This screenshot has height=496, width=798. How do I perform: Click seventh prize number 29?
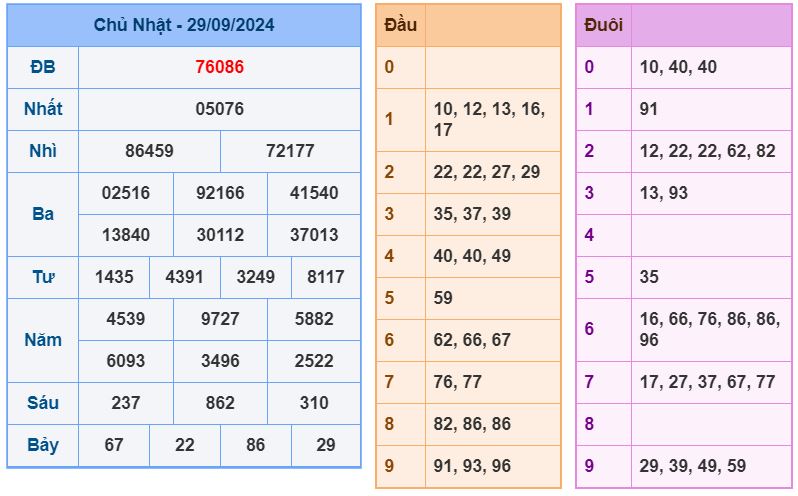[x=326, y=445]
